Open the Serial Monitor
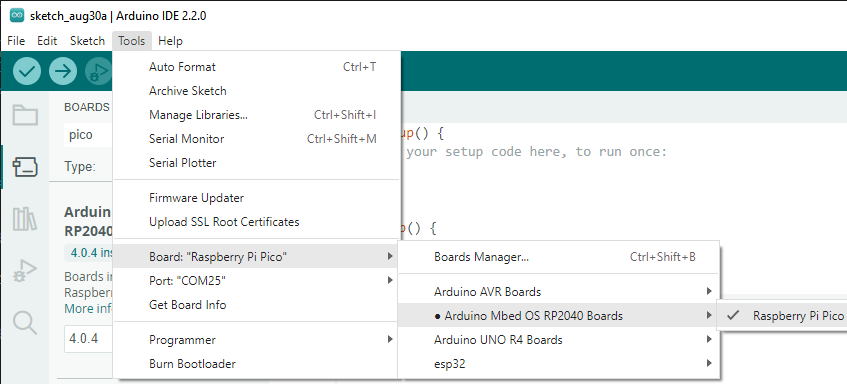 (x=257, y=139)
